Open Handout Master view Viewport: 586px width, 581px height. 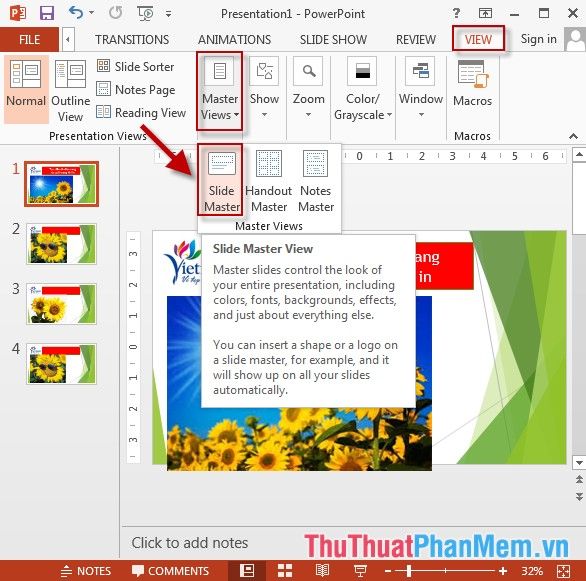coord(269,181)
